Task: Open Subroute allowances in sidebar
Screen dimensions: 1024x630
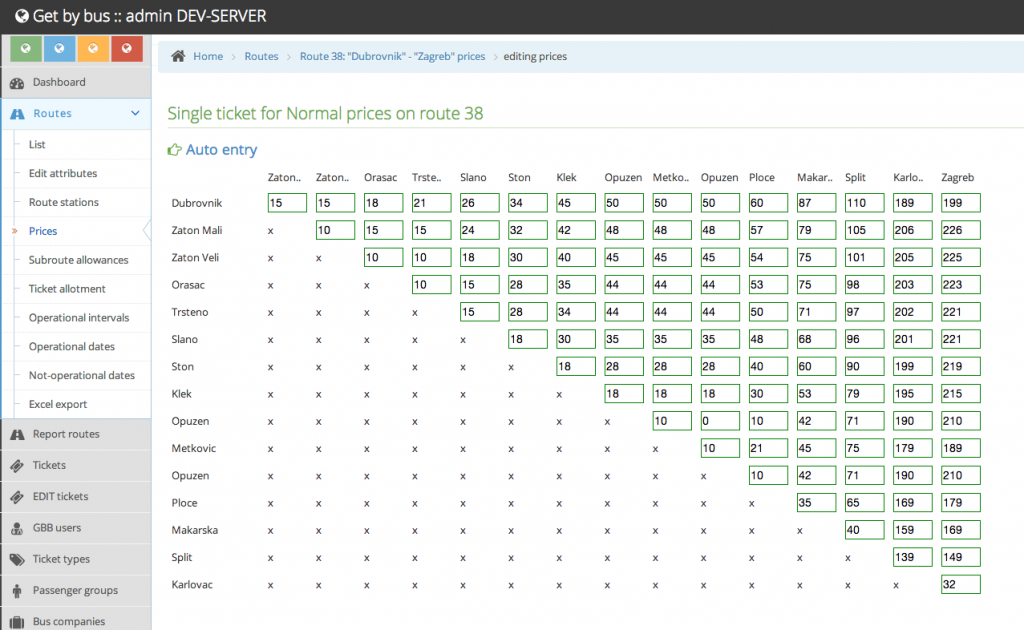Action: pos(78,260)
